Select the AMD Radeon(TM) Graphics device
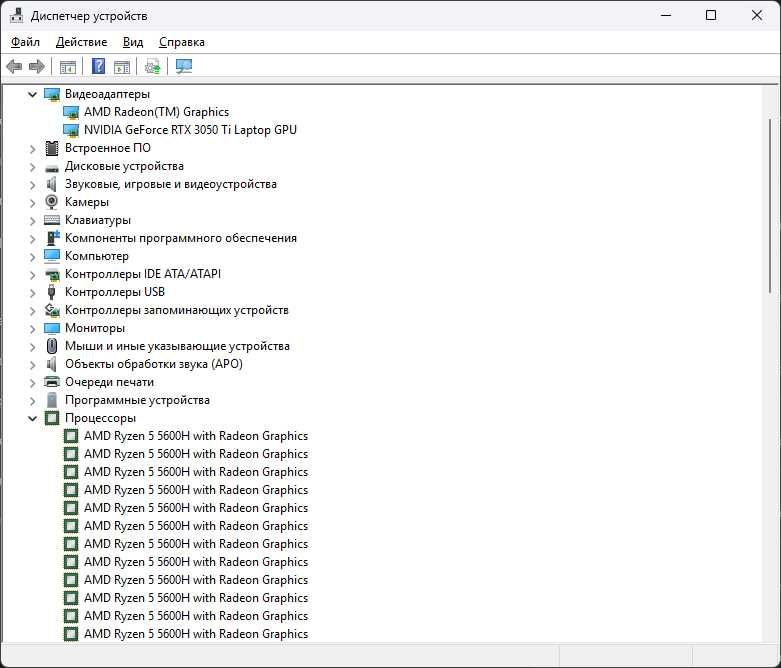 click(x=156, y=112)
